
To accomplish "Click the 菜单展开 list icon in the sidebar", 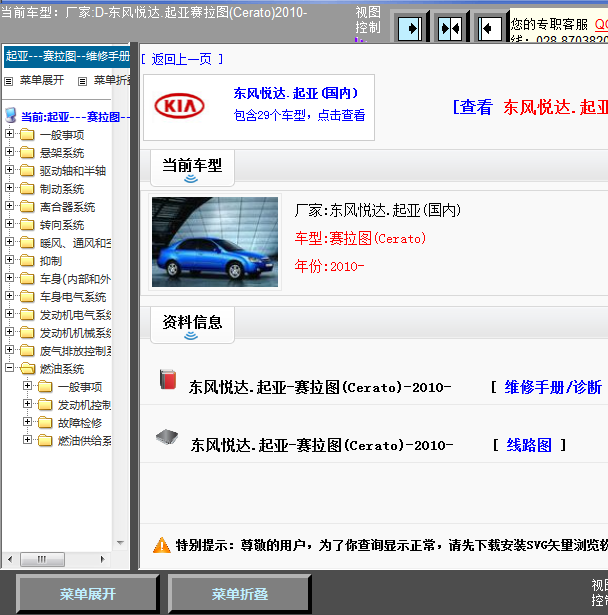I will tap(9, 81).
